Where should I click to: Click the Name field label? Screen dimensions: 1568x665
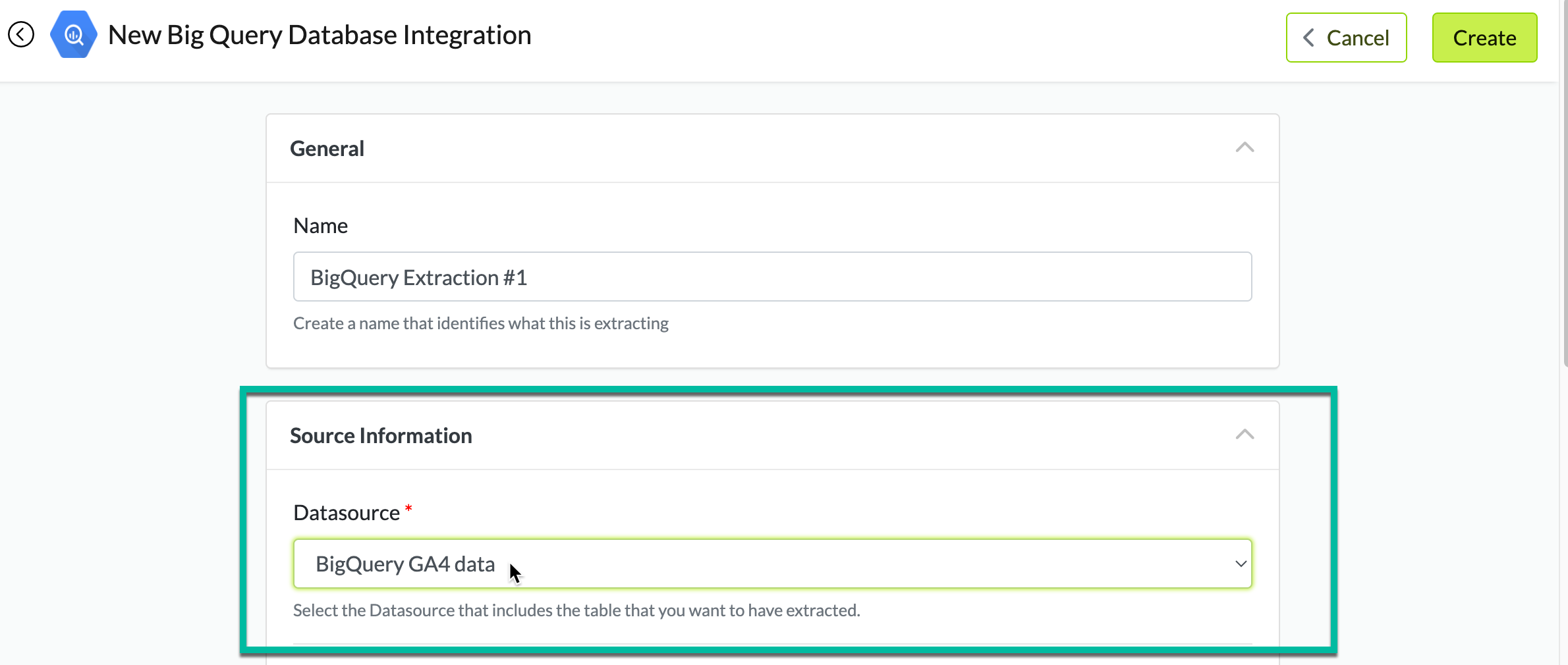(x=320, y=226)
